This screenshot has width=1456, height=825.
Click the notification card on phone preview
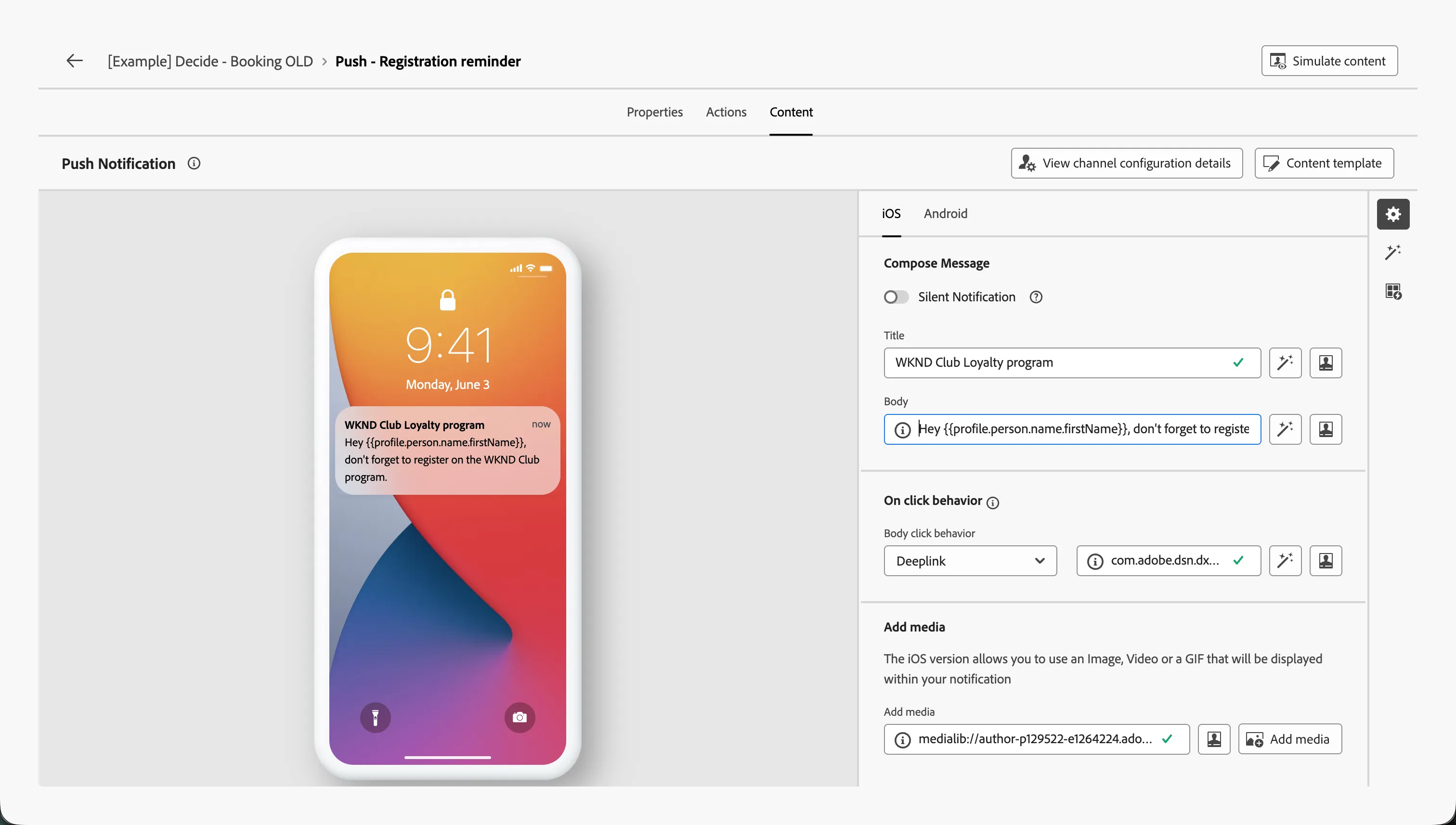(447, 451)
